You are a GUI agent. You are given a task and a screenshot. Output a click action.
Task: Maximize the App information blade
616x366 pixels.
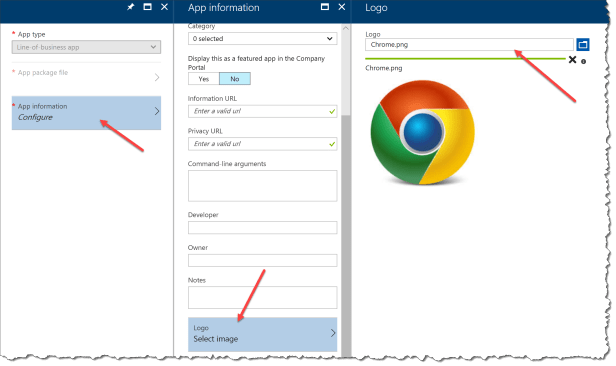[x=325, y=7]
